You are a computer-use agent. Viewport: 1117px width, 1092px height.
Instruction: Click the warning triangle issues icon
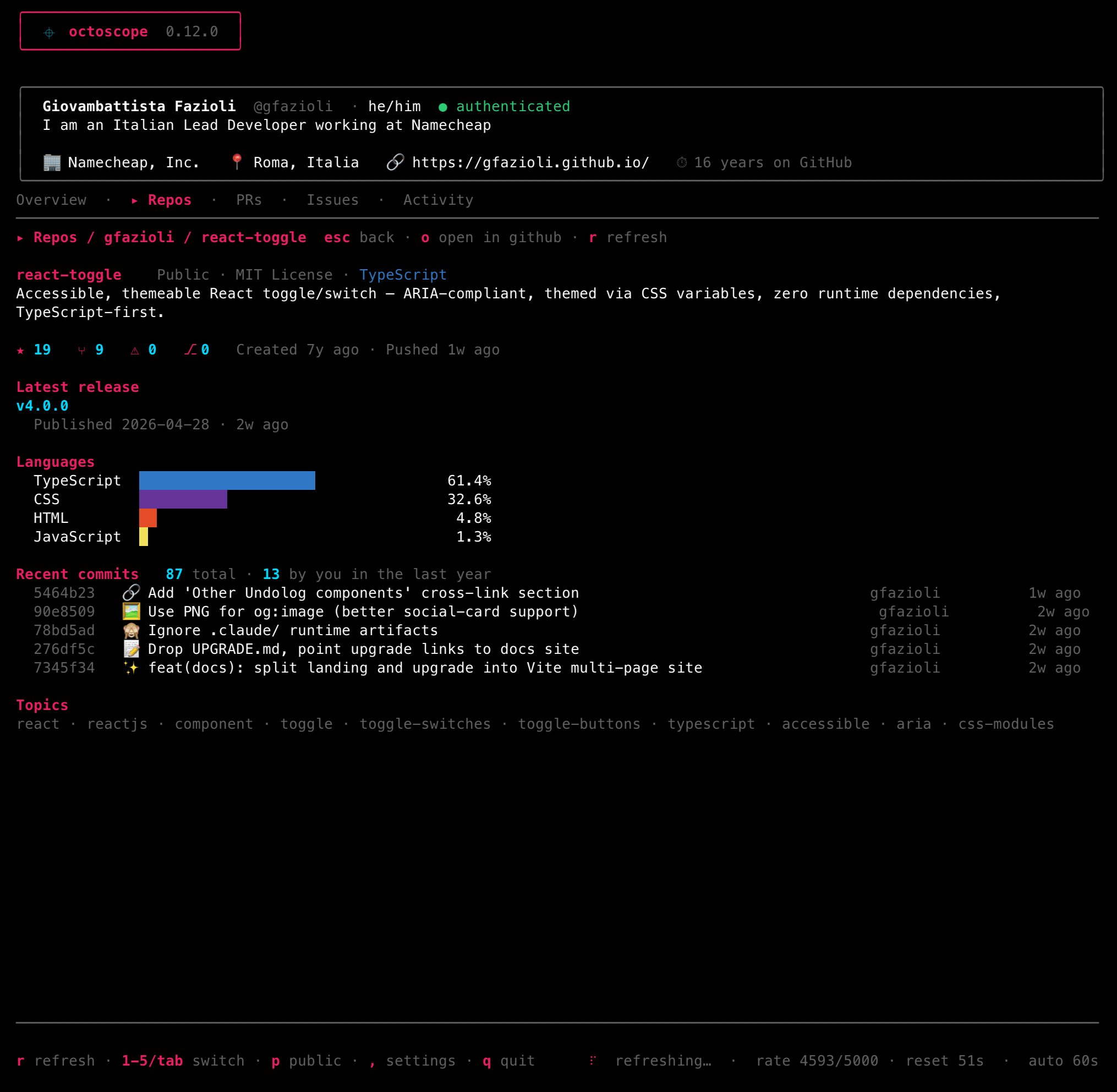pyautogui.click(x=135, y=351)
